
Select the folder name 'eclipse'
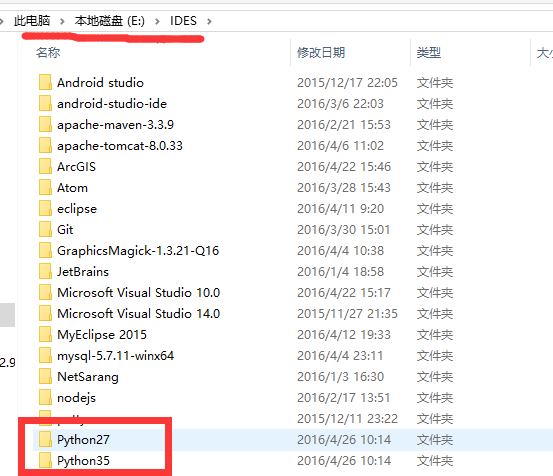(x=77, y=209)
